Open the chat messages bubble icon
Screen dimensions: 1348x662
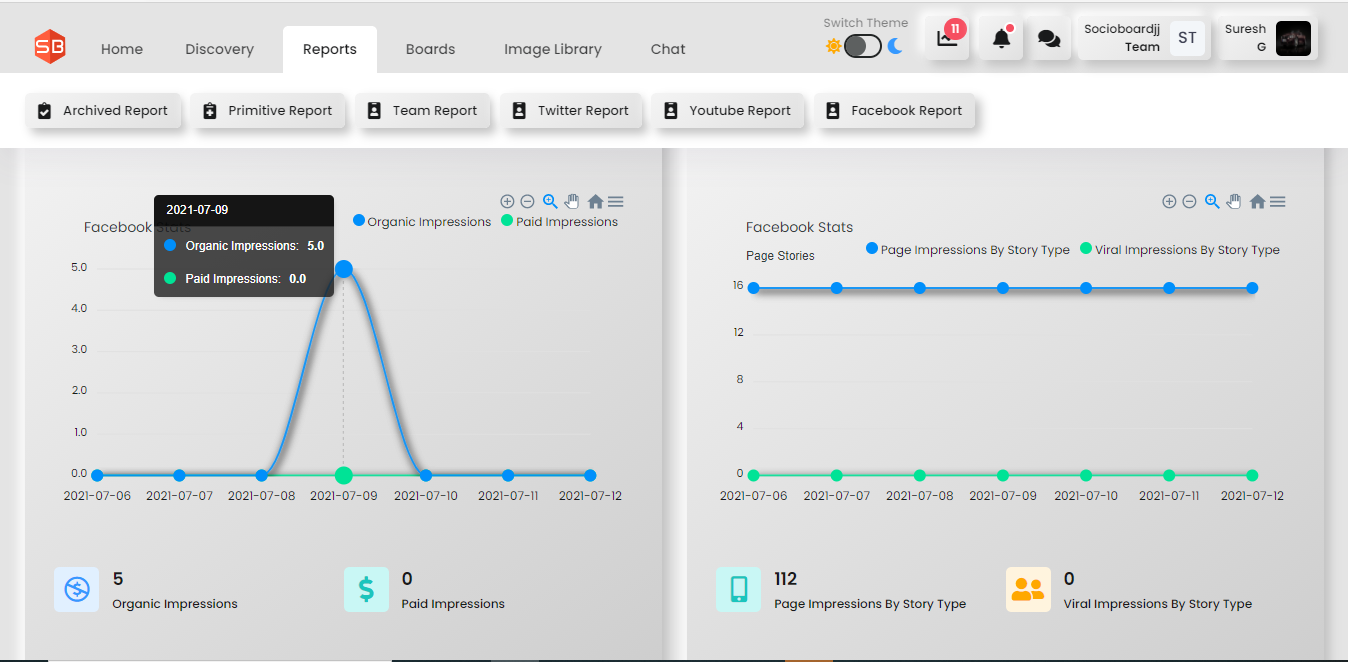point(1049,39)
